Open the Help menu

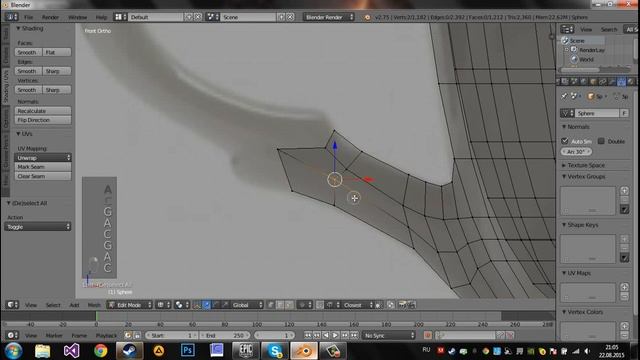coord(101,17)
